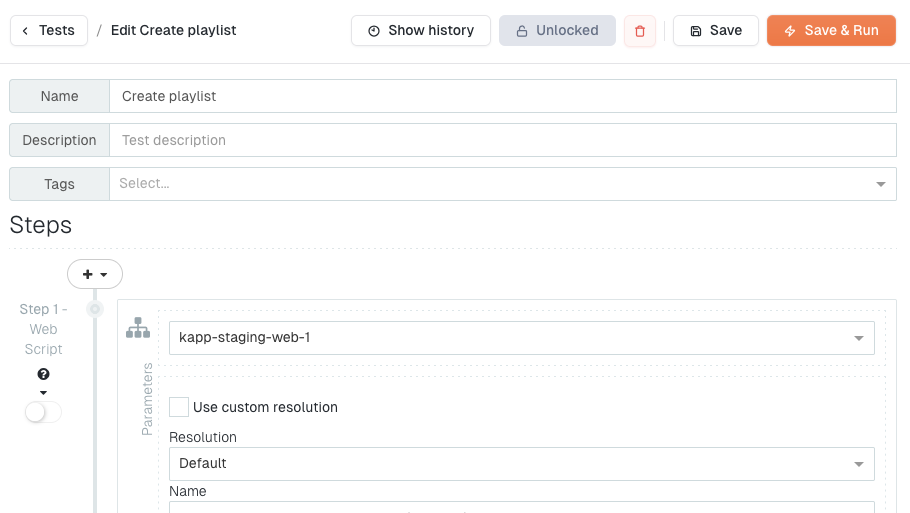910x513 pixels.
Task: Expand the caret under the help icon
Action: [43, 392]
